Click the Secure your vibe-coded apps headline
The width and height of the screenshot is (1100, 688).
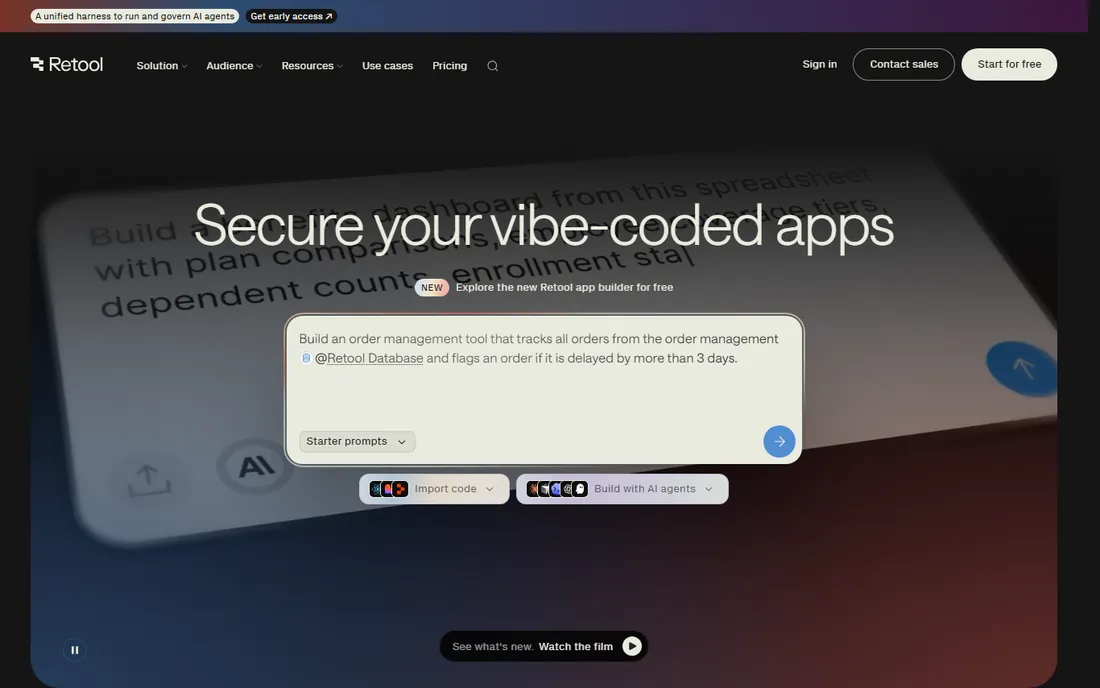click(544, 226)
